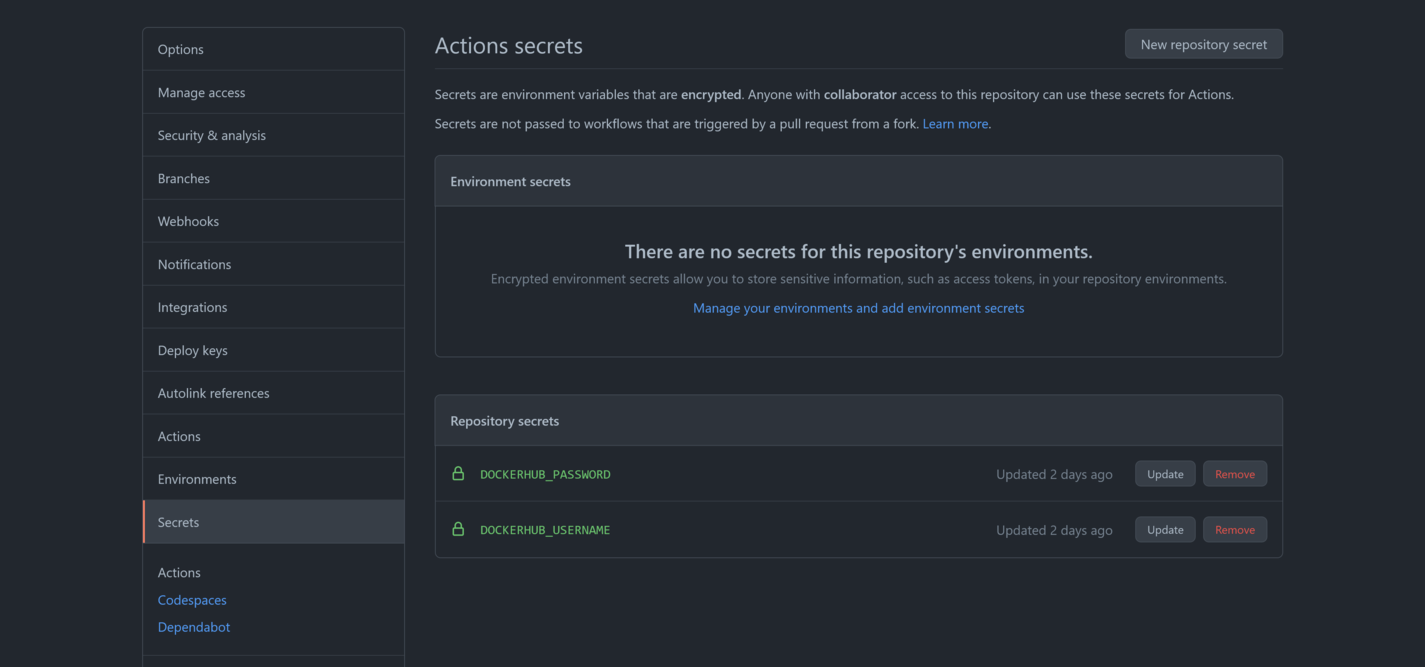Update the DOCKERHUB_PASSWORD secret
This screenshot has width=1425, height=667.
[1165, 473]
